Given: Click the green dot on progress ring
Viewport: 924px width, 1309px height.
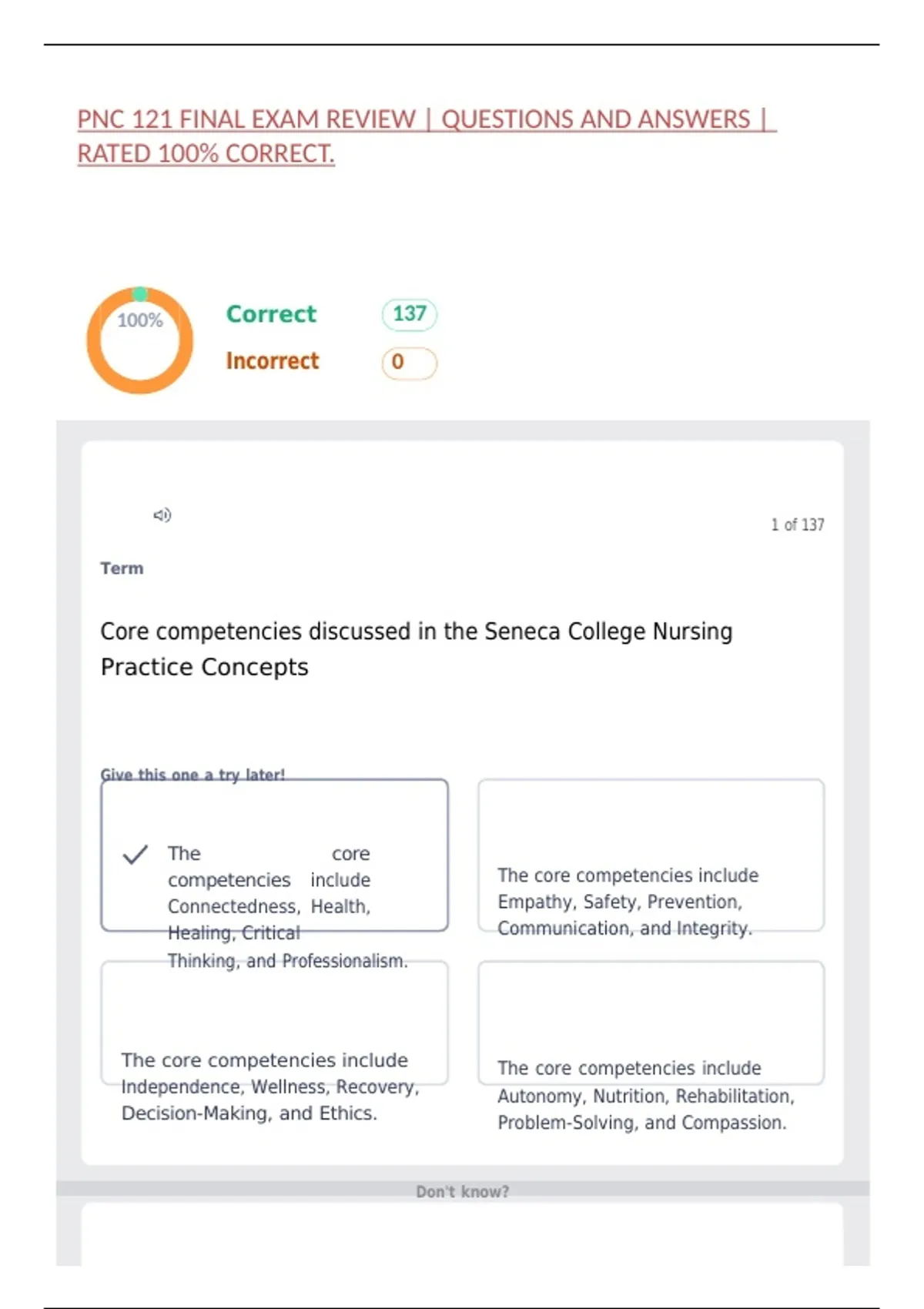Looking at the screenshot, I should click(x=140, y=294).
